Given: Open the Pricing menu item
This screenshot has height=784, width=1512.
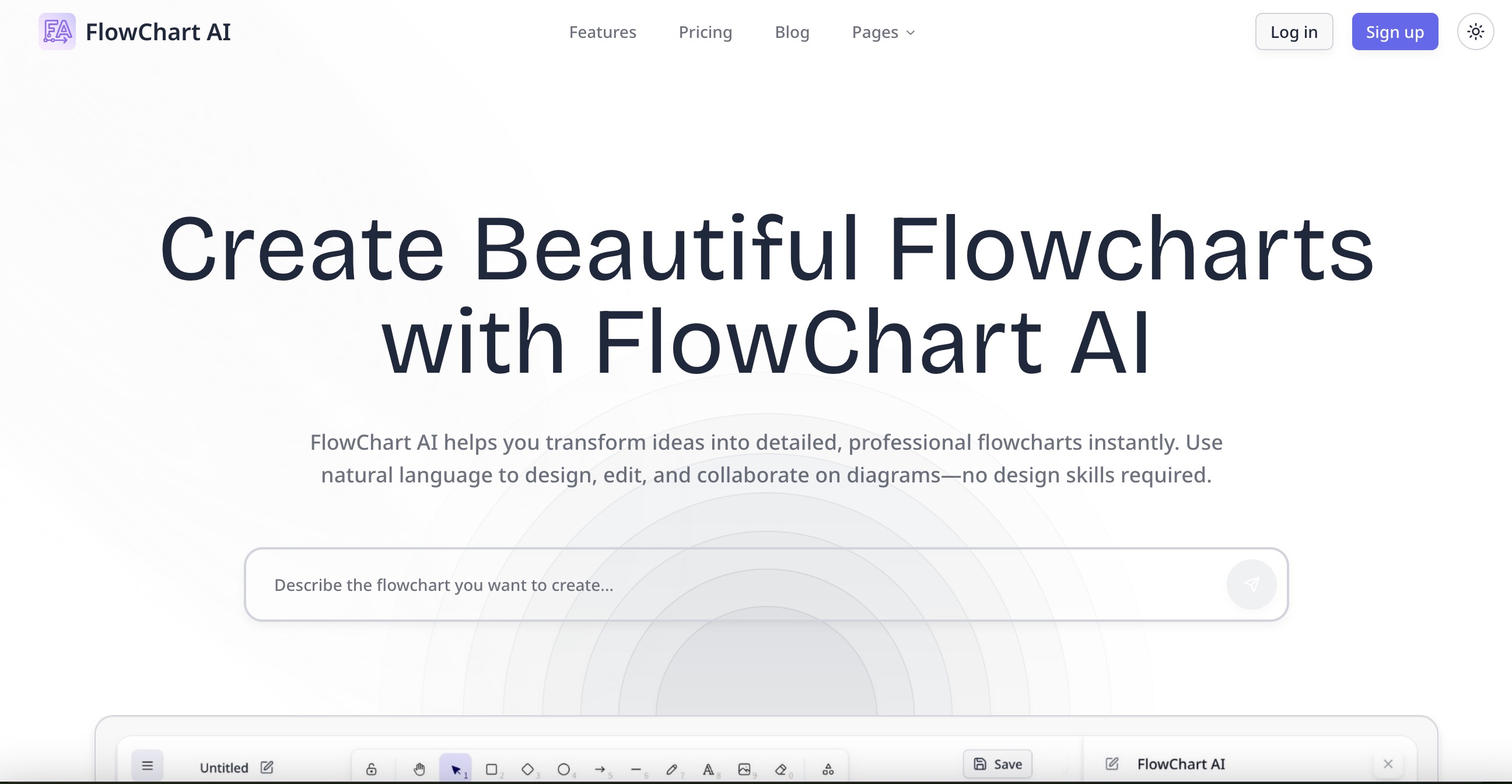Looking at the screenshot, I should click(x=705, y=32).
